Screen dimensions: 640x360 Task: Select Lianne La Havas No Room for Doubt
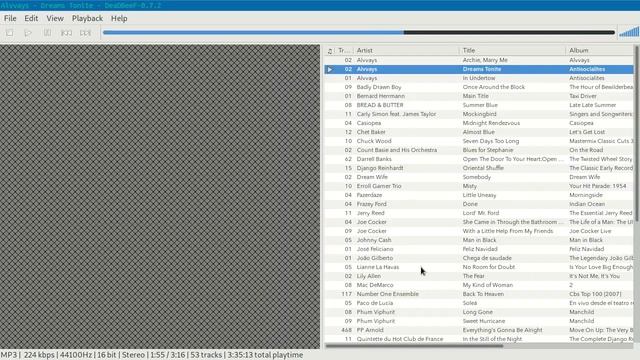click(479, 267)
